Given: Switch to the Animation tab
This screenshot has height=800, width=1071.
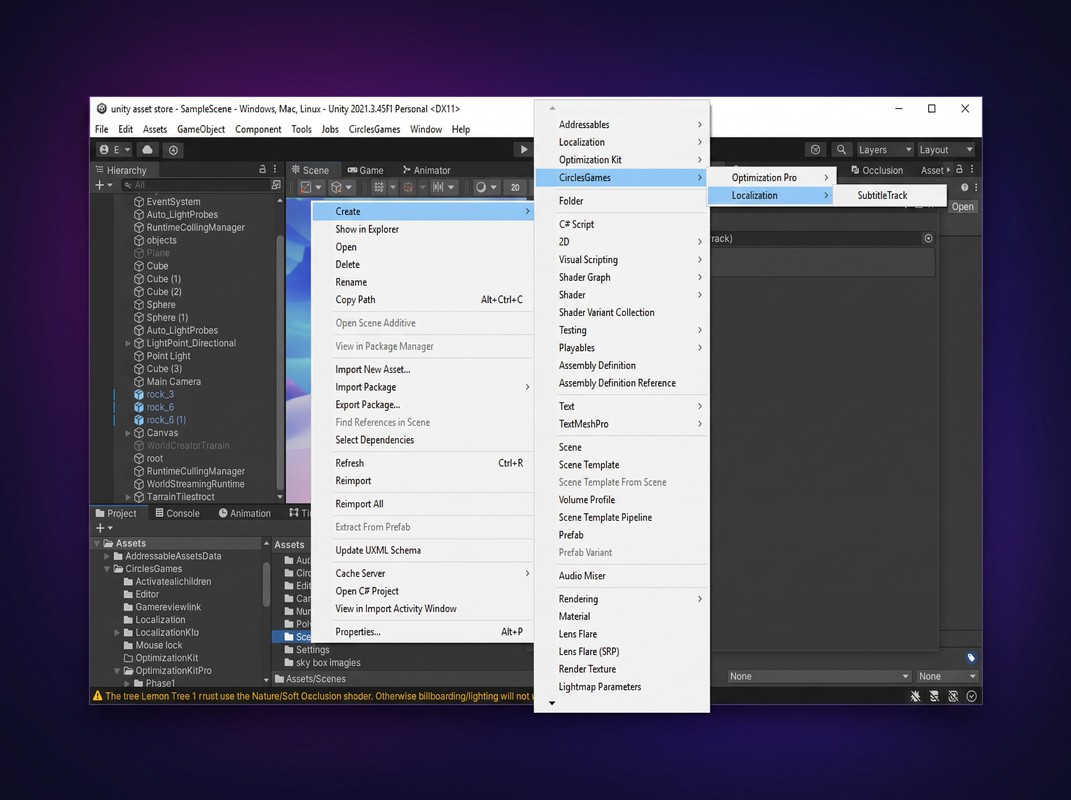Looking at the screenshot, I should (x=245, y=513).
